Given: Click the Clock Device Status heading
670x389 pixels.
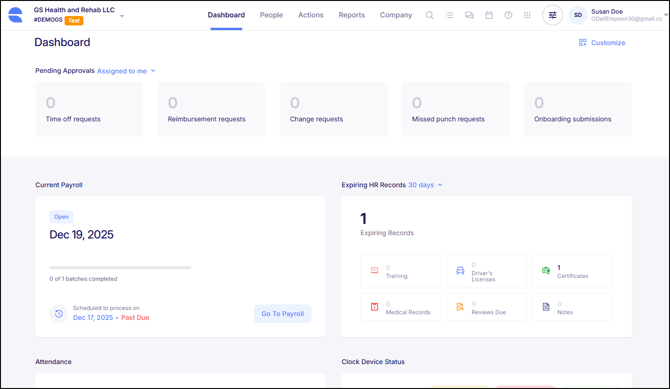Looking at the screenshot, I should pyautogui.click(x=373, y=362).
